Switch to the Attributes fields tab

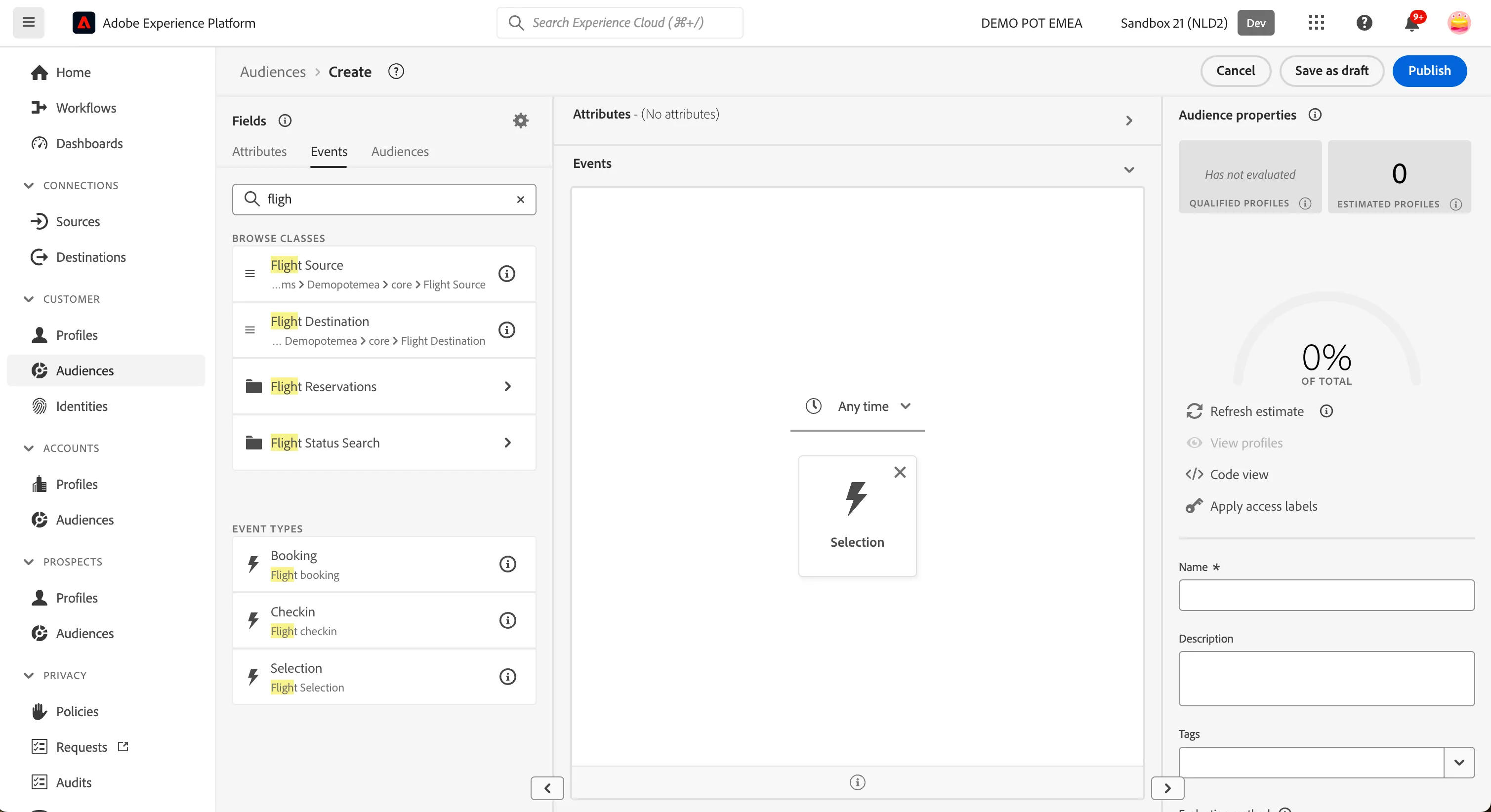[x=259, y=152]
